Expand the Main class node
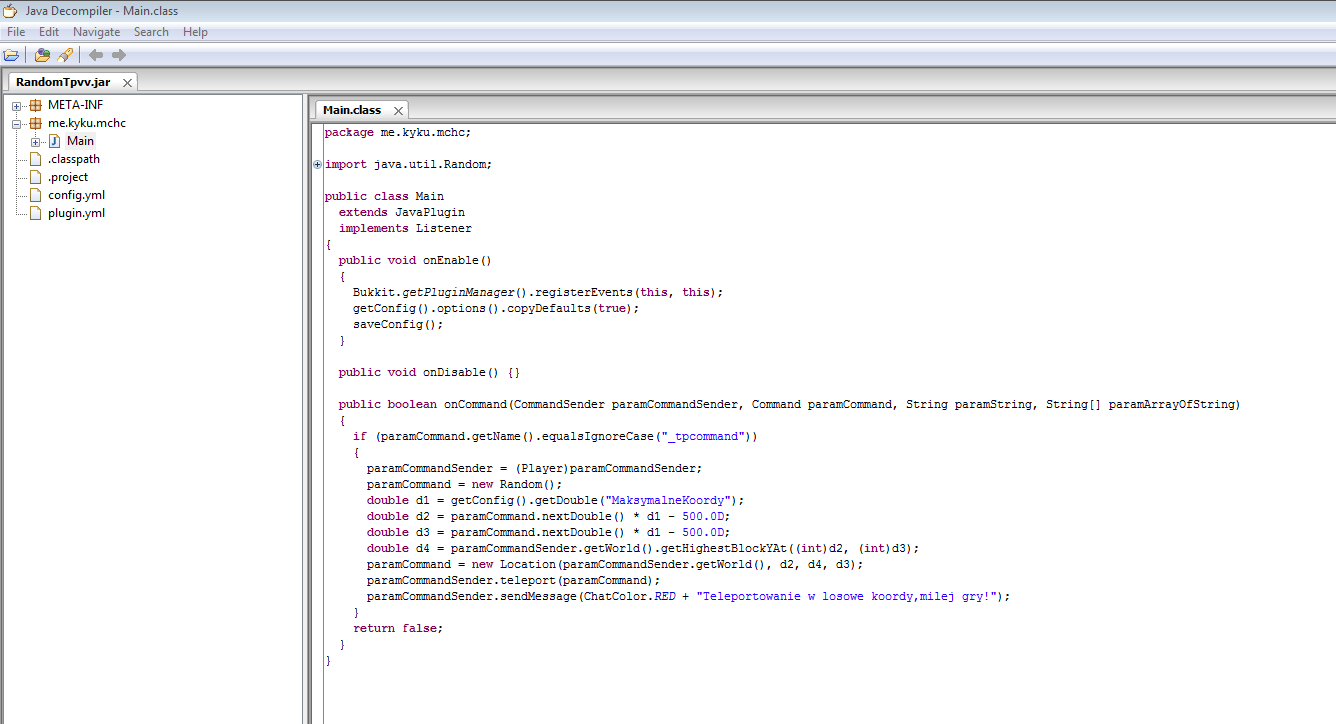1336x724 pixels. 36,141
